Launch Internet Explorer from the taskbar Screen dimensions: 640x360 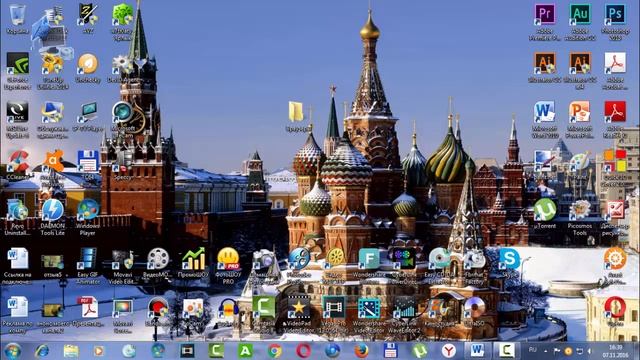[42, 351]
